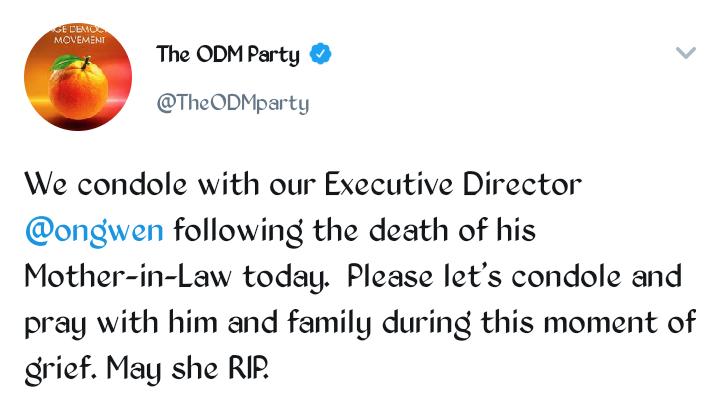Select the @TheODMparty handle
The height and width of the screenshot is (399, 714).
coord(233,103)
